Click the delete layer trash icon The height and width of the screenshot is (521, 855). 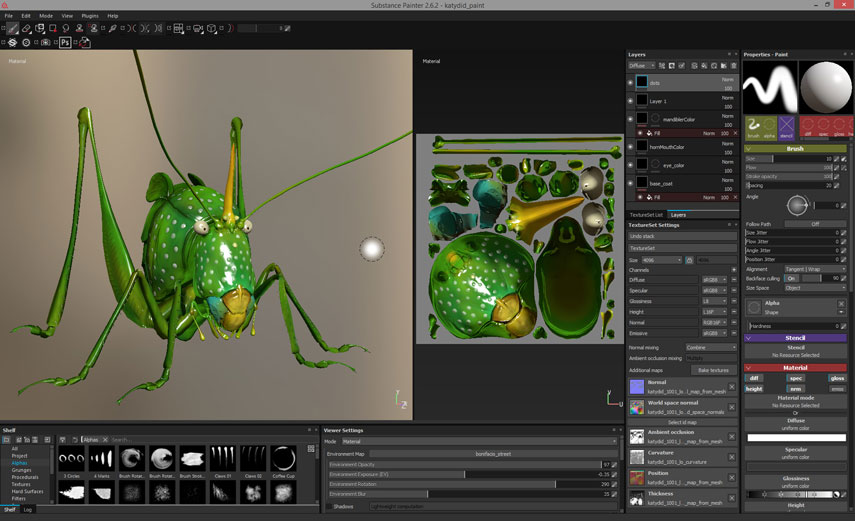point(733,66)
